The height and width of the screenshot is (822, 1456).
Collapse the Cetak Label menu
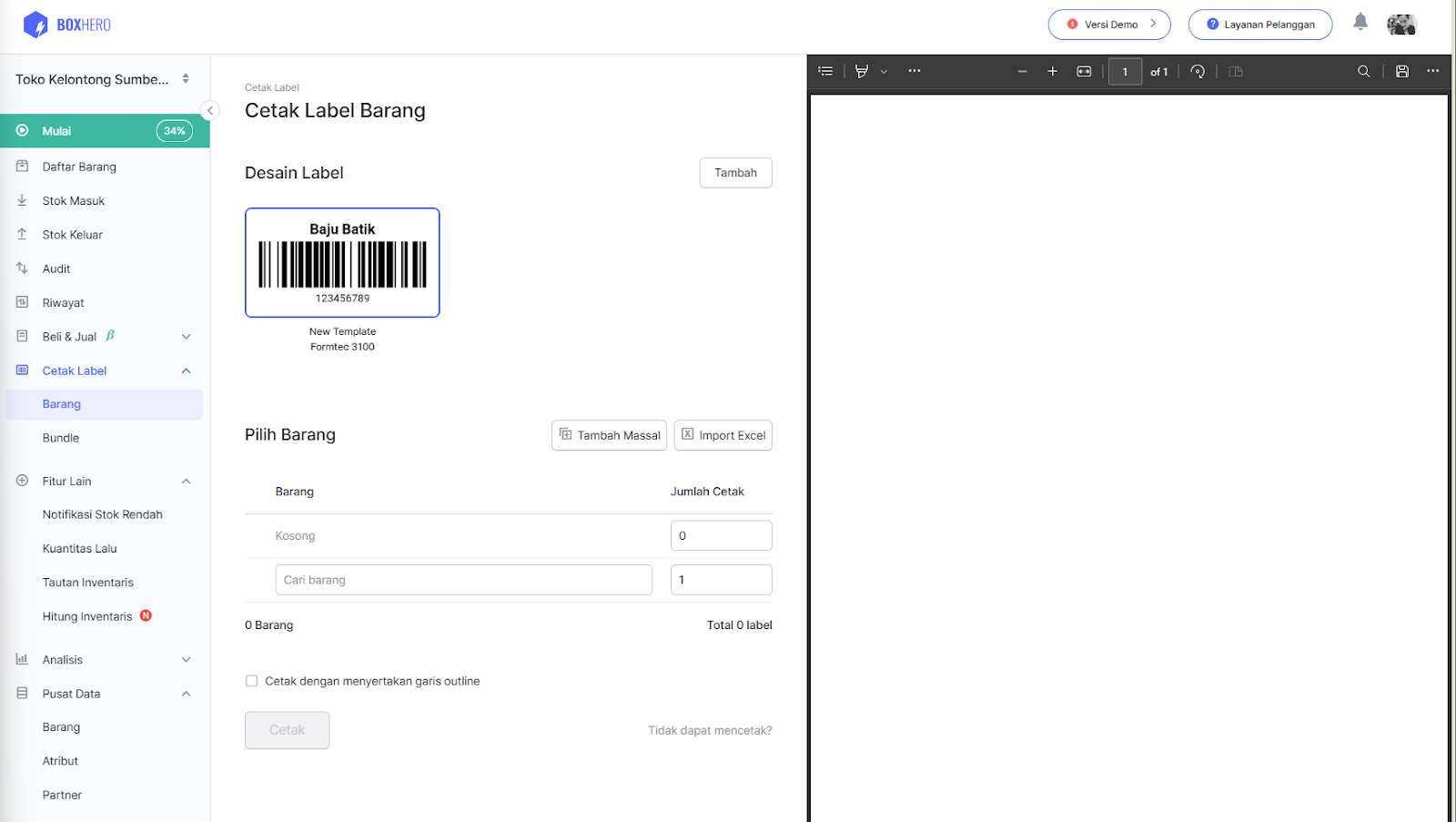click(105, 370)
